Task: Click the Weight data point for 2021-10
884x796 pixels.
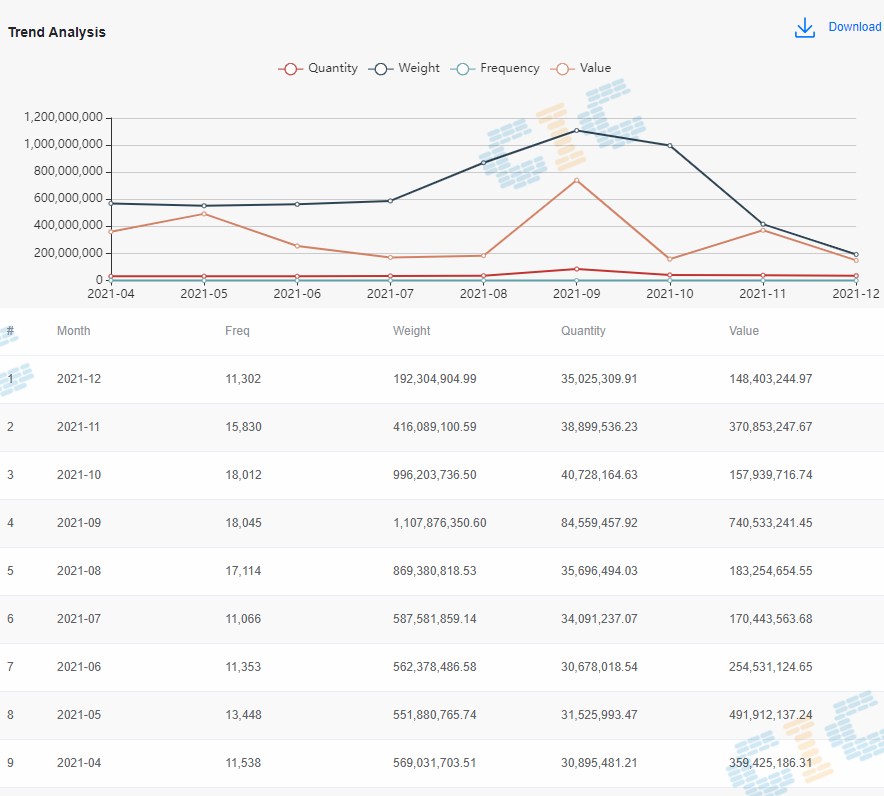Action: 670,145
